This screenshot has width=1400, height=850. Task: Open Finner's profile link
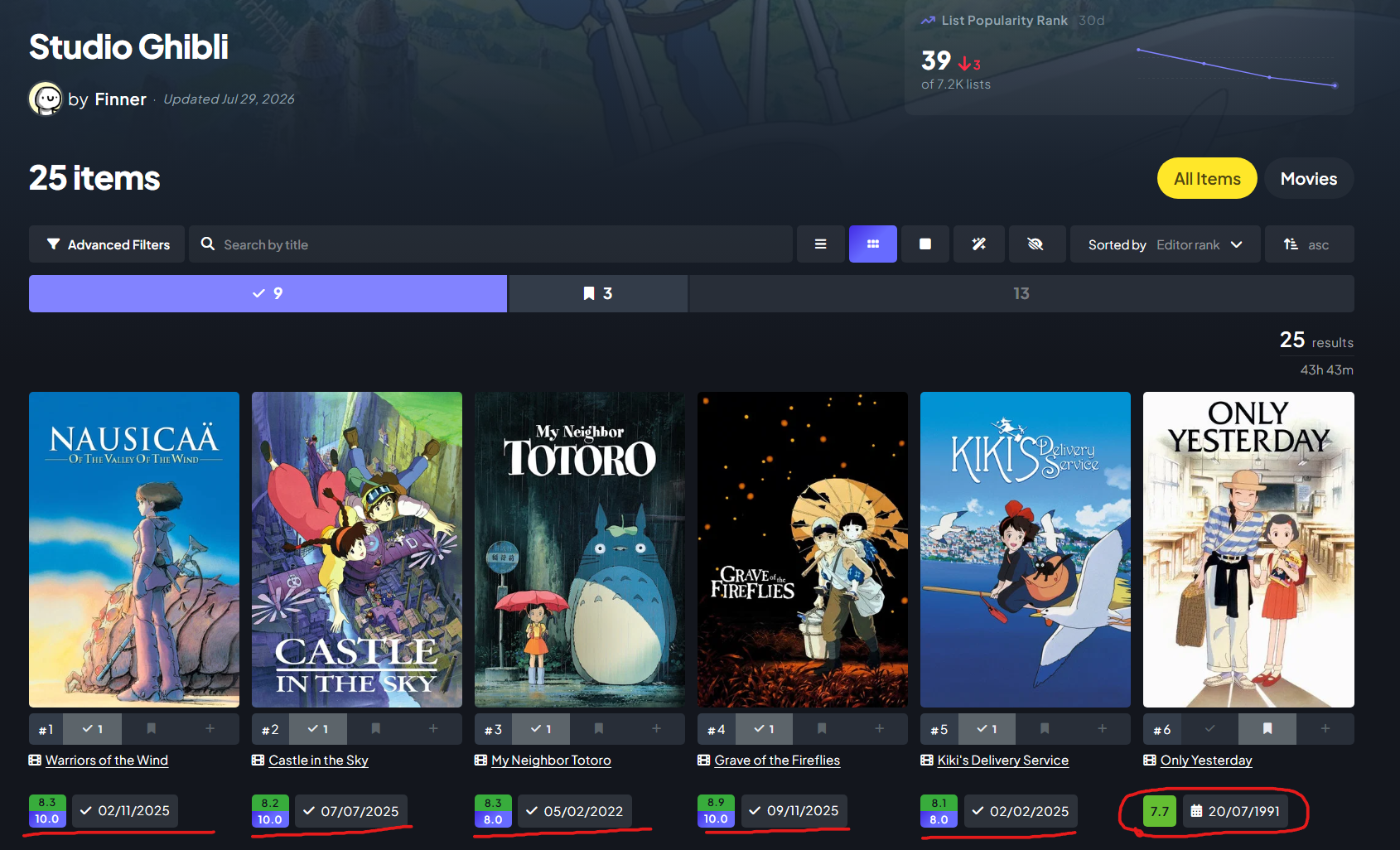click(120, 99)
